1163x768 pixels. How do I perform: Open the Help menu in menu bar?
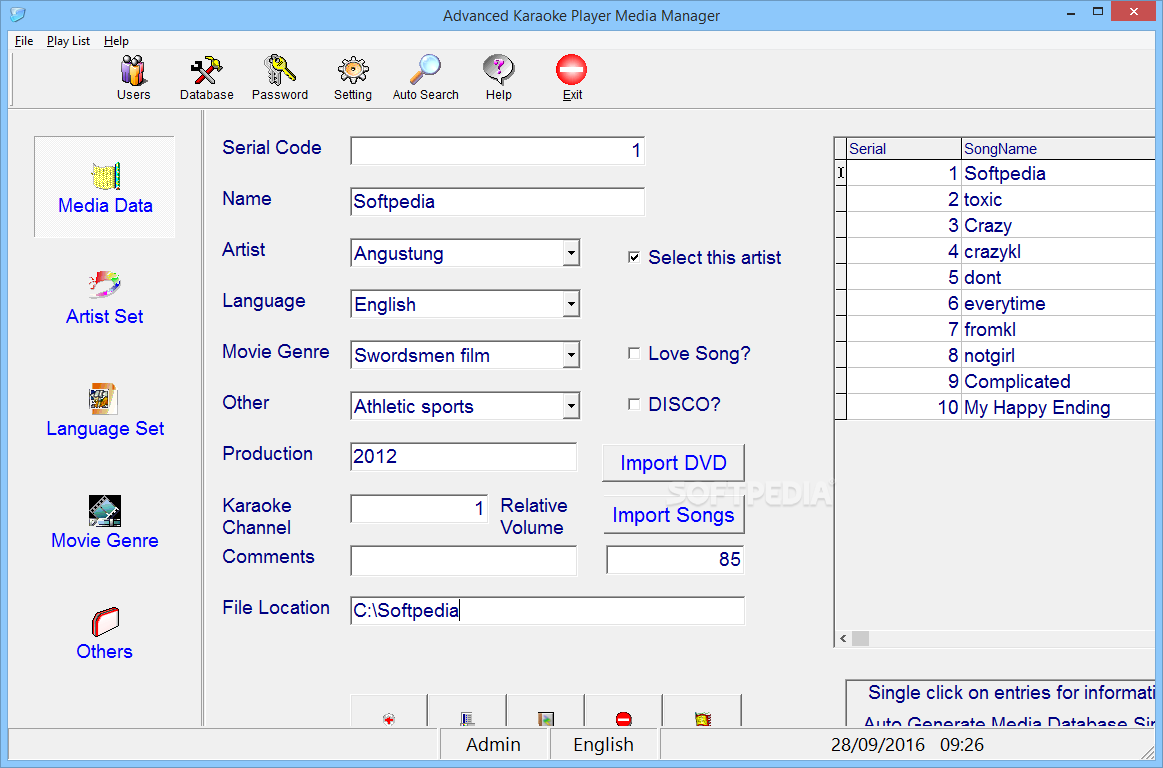(x=116, y=41)
